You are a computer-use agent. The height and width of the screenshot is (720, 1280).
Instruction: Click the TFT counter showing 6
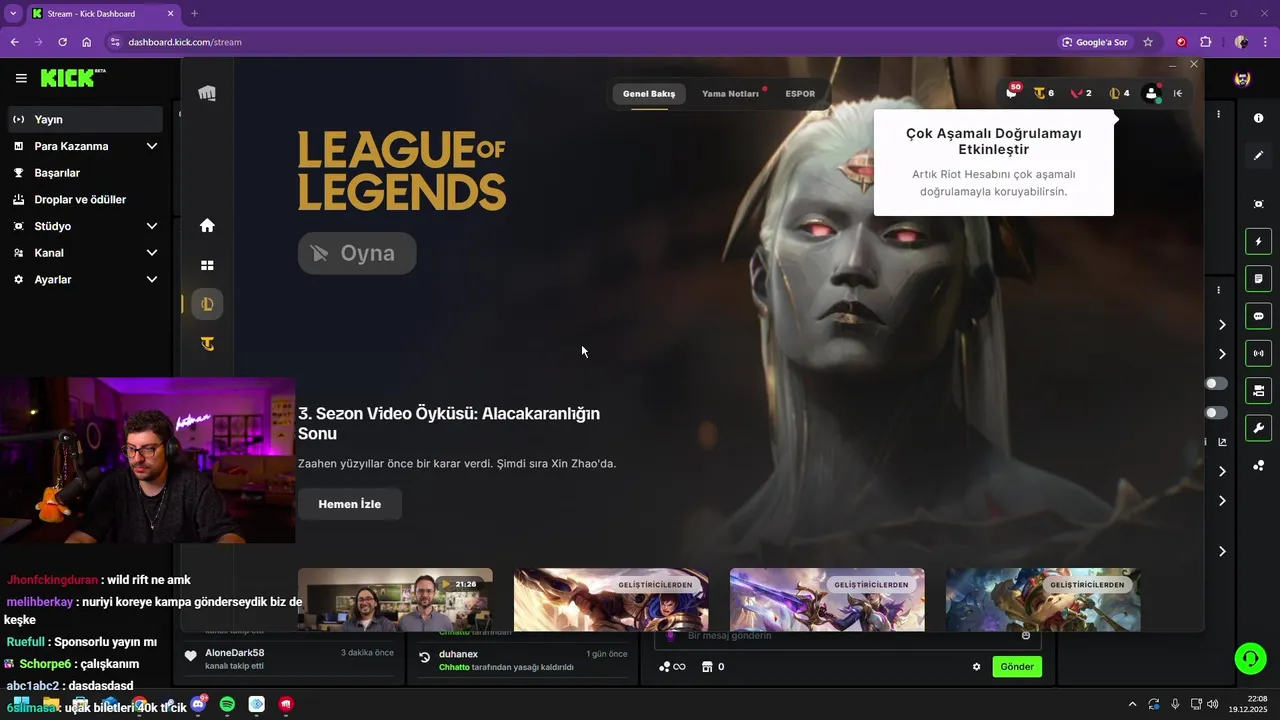coord(1043,93)
